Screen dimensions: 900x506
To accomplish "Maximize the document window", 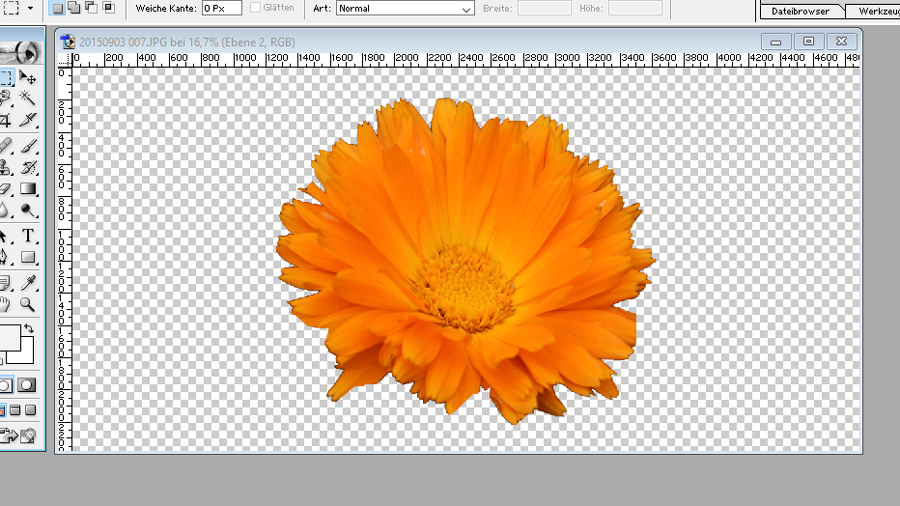I will pyautogui.click(x=809, y=41).
